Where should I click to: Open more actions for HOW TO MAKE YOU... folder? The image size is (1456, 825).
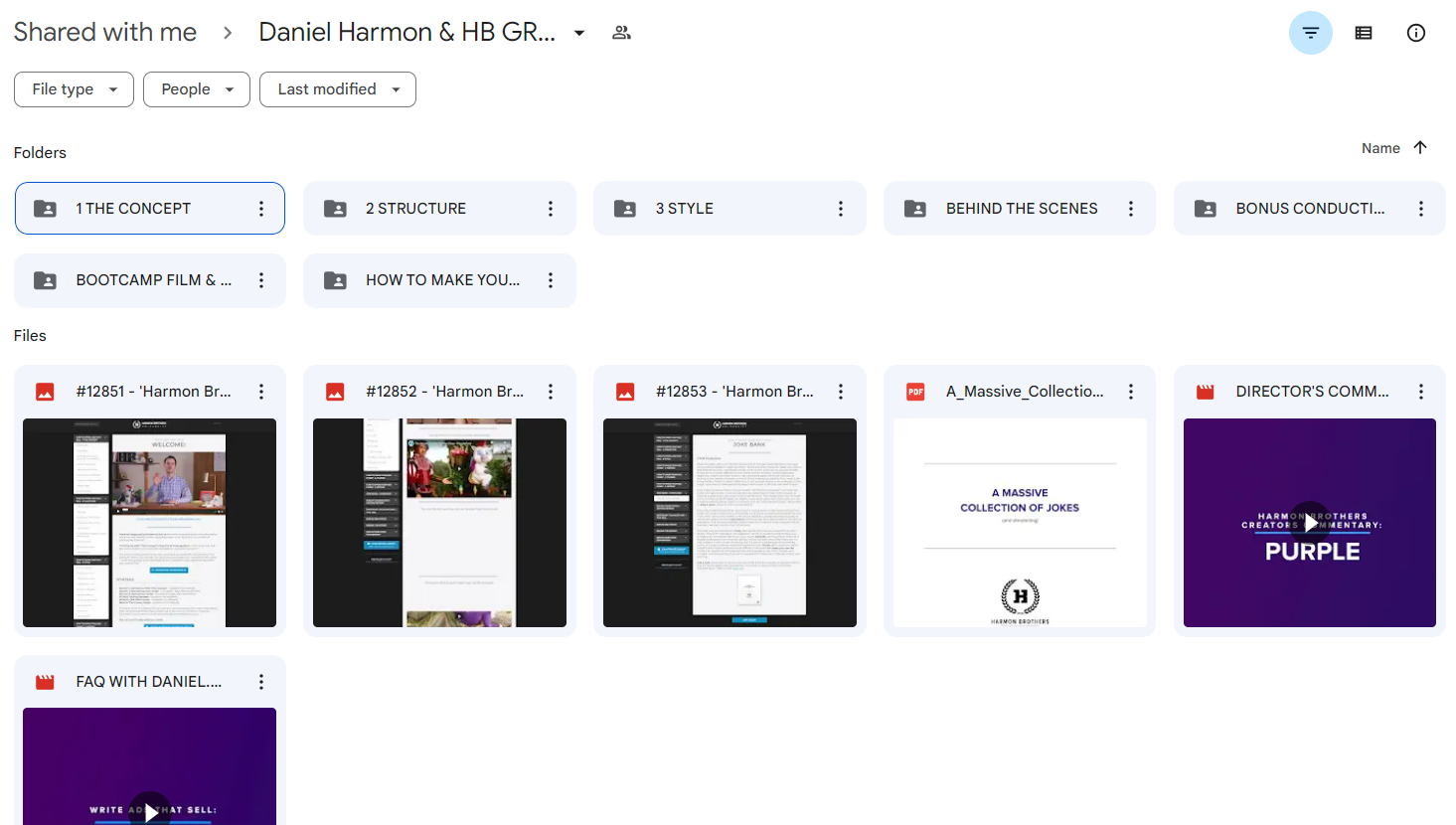tap(551, 280)
